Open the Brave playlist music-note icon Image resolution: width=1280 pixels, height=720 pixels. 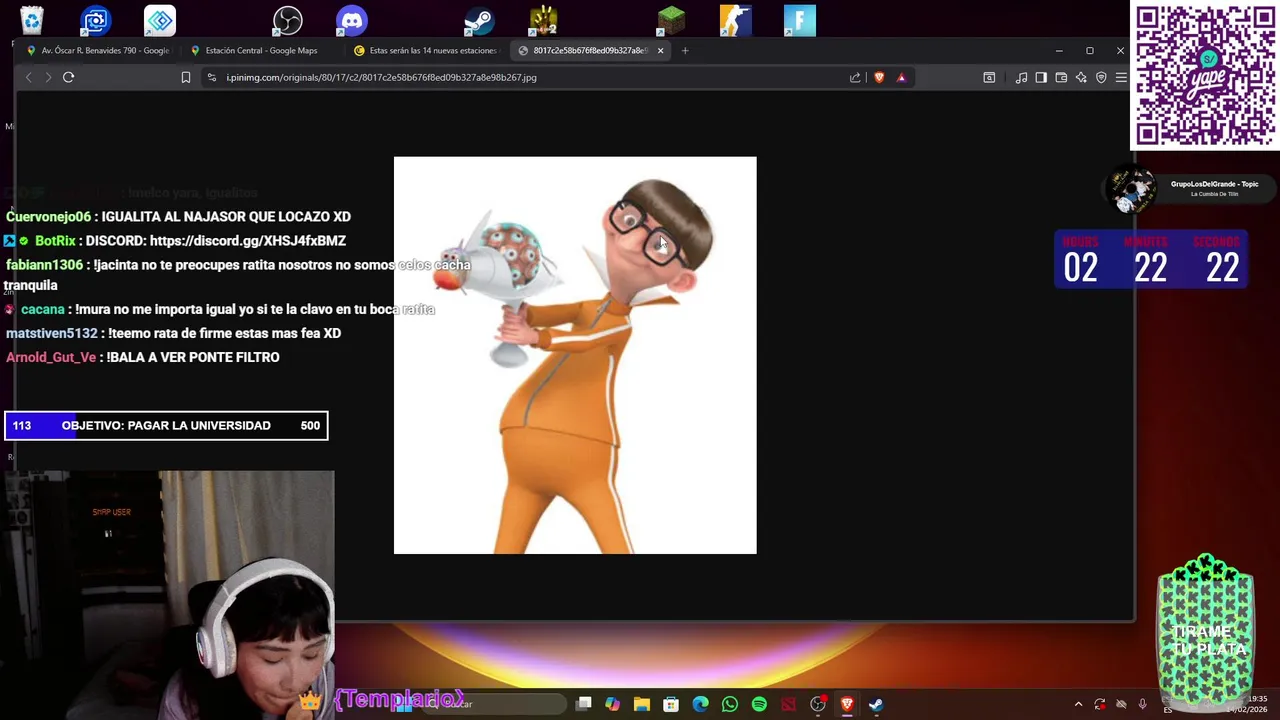pyautogui.click(x=1021, y=77)
